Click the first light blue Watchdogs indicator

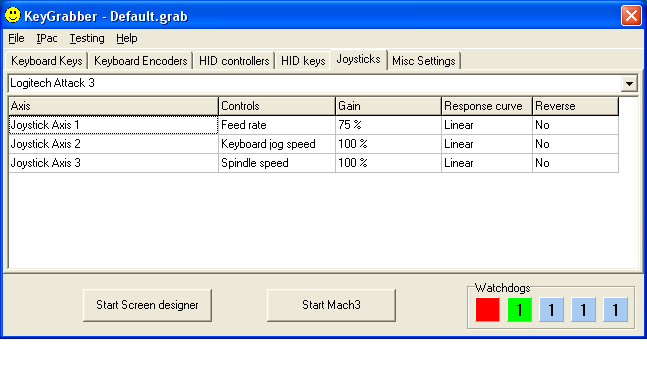tap(551, 309)
